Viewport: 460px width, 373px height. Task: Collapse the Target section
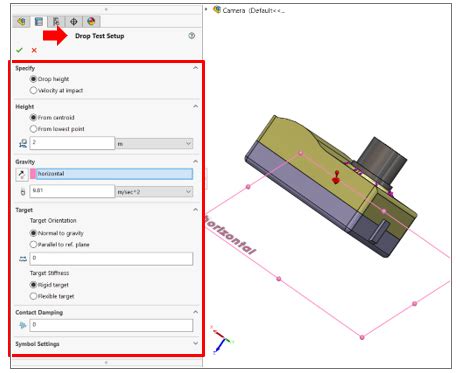point(195,210)
